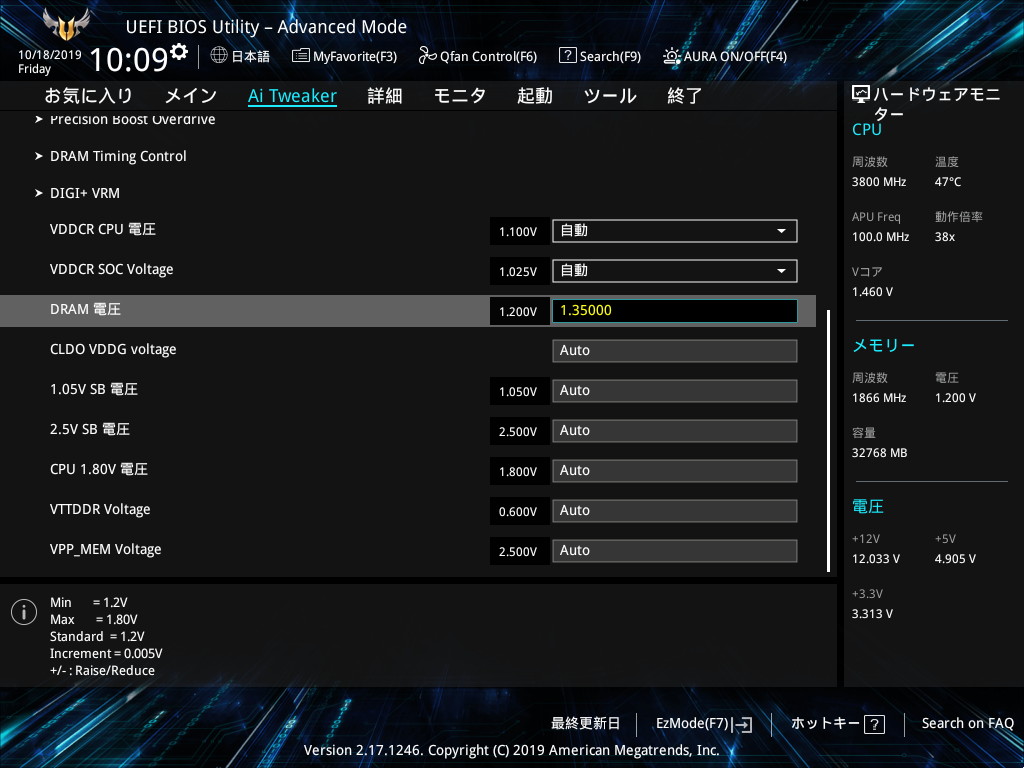Click CPU frequency 3800 MHz value
Image resolution: width=1024 pixels, height=768 pixels.
click(x=879, y=182)
